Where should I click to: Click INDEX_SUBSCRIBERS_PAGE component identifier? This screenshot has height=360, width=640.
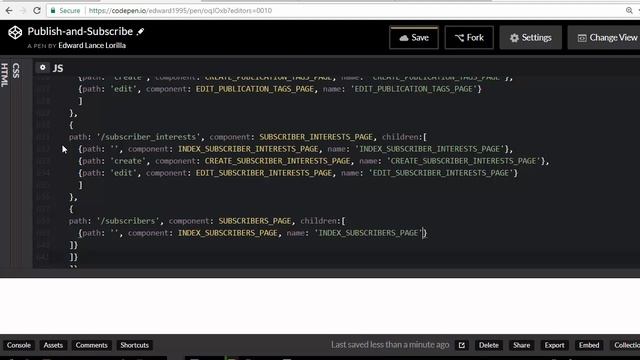[x=228, y=233]
